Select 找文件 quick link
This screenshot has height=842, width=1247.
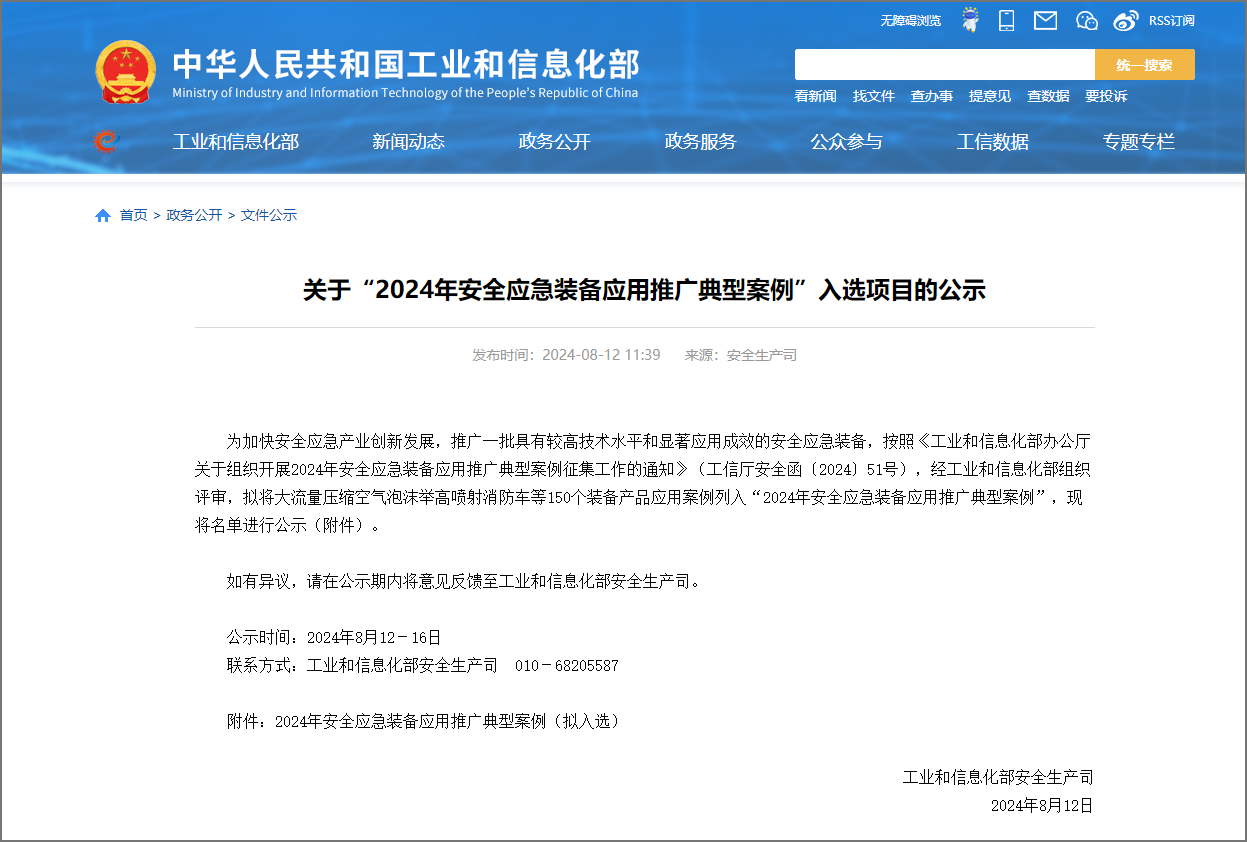(x=873, y=96)
